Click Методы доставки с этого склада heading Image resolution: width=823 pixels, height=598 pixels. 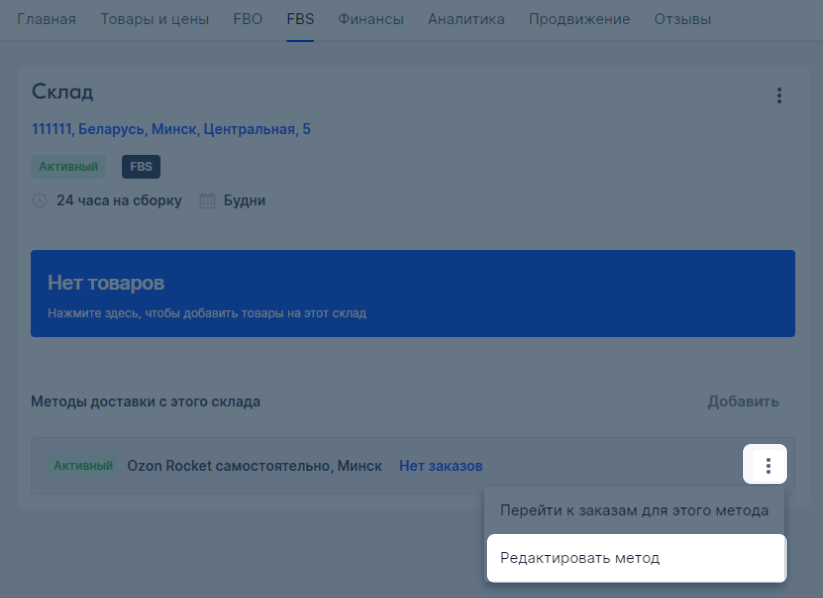(x=145, y=402)
